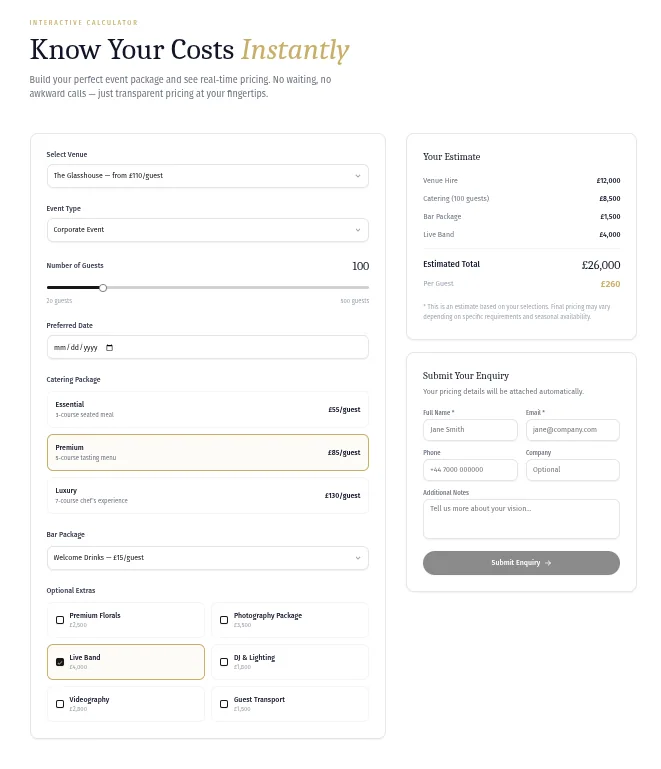Enable the Premium Florals checkbox
This screenshot has height=769, width=661.
tap(60, 620)
